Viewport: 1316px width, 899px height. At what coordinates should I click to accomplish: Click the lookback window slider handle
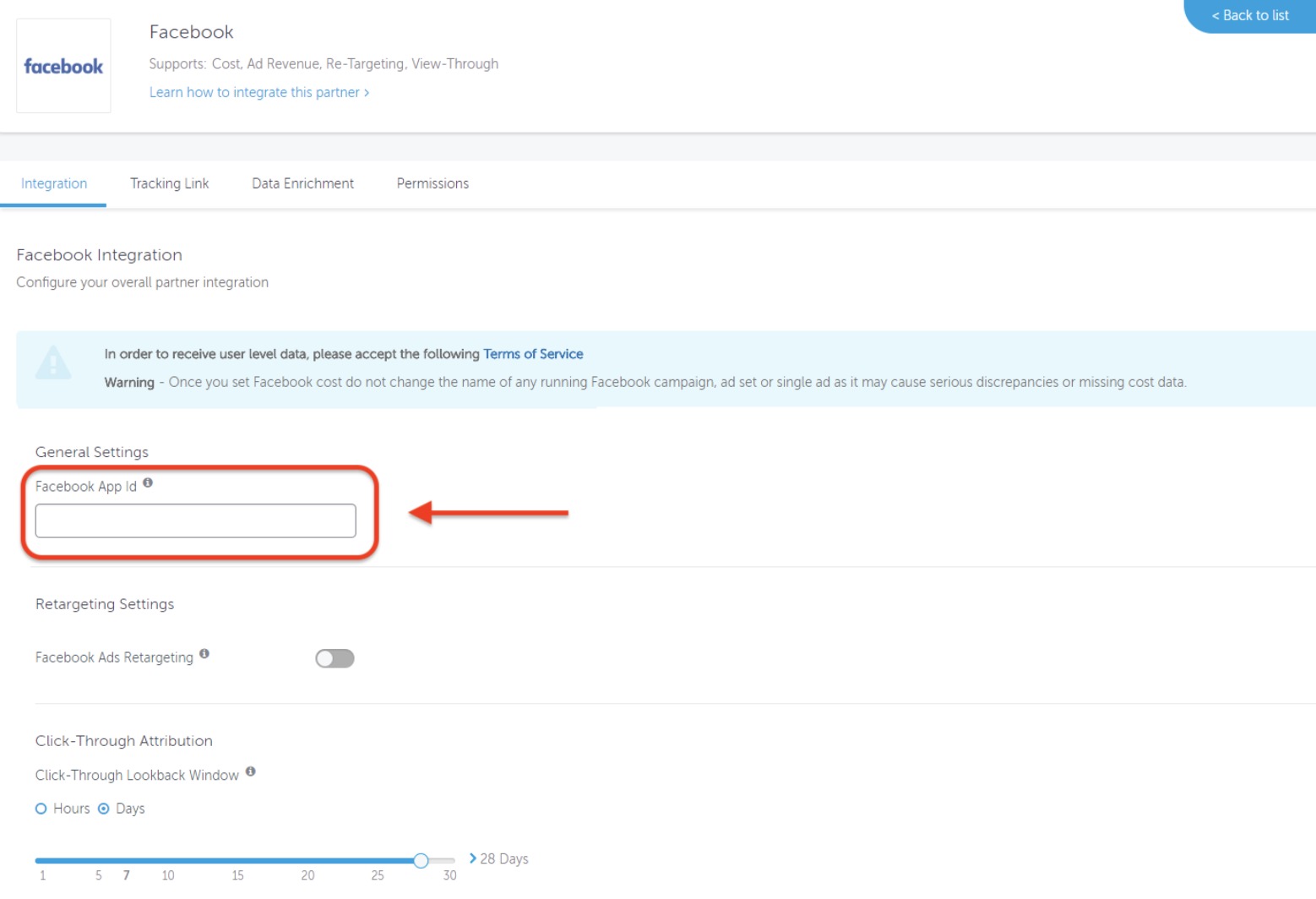[x=421, y=860]
